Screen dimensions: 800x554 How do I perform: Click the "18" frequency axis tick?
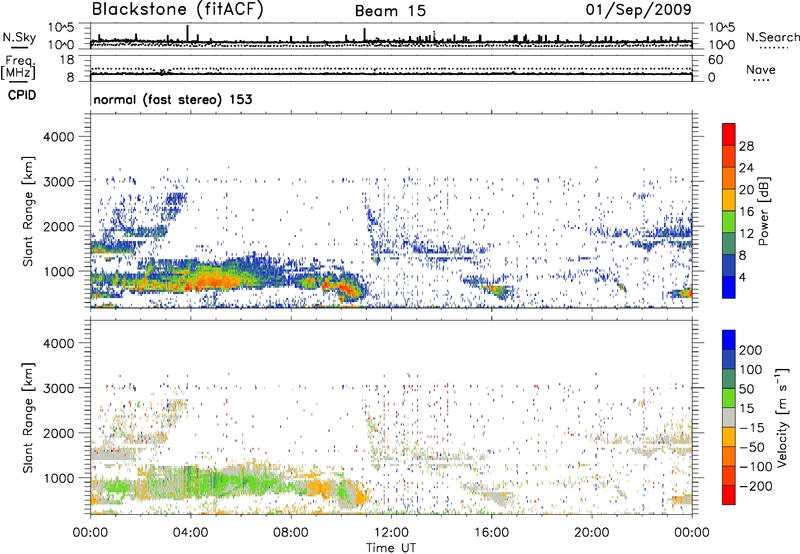point(66,60)
